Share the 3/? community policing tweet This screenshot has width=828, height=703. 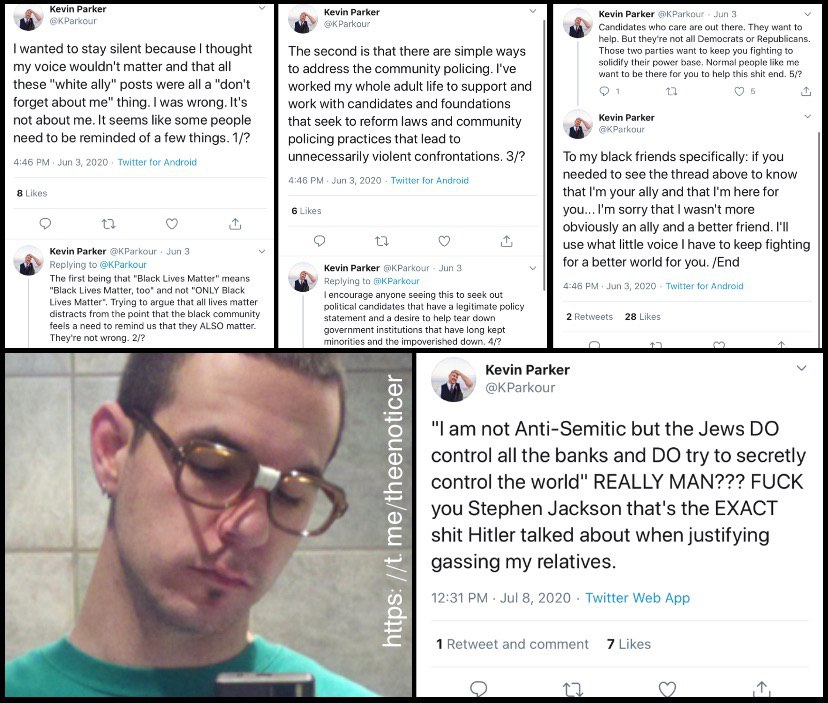pos(506,241)
